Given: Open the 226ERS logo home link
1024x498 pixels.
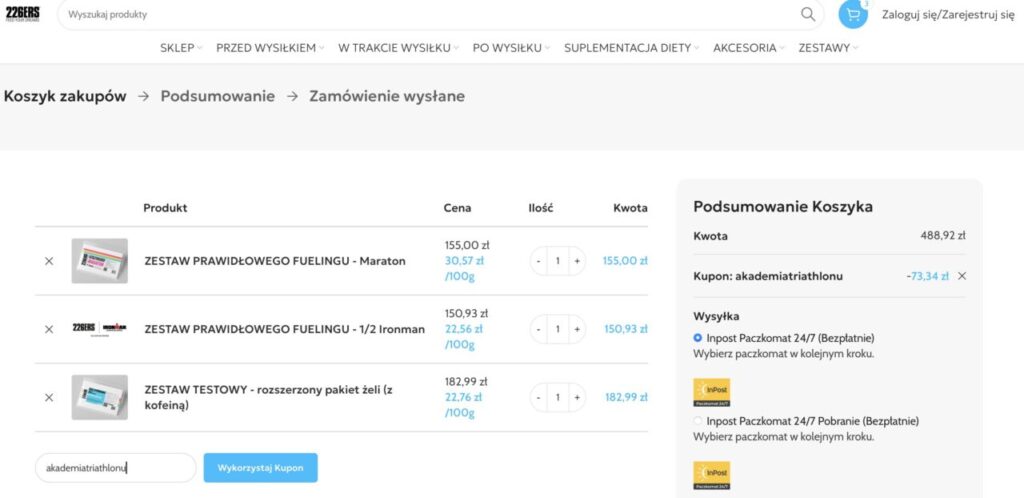Looking at the screenshot, I should point(23,14).
